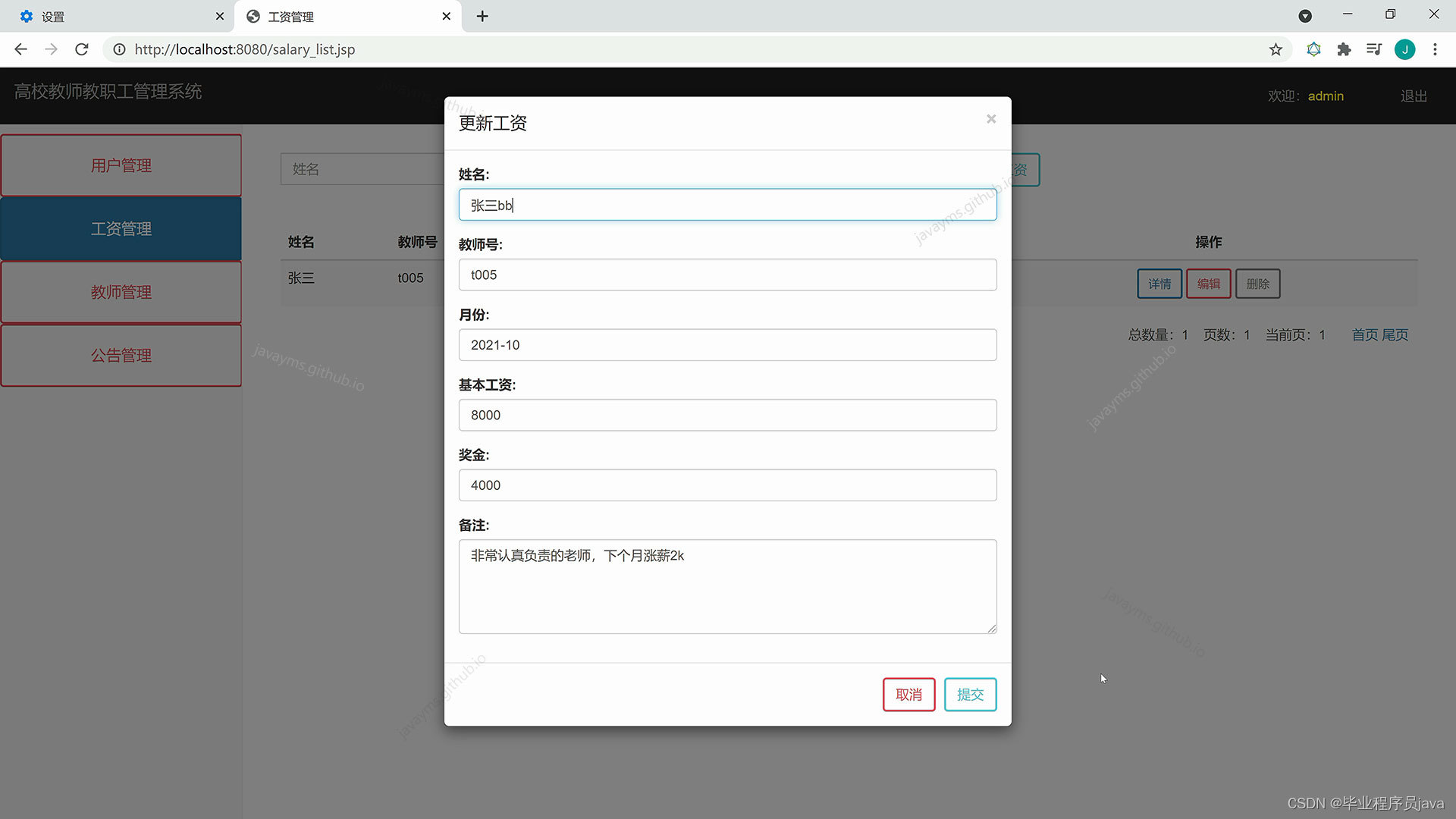Click the 高校教师教职工管理系统 title
This screenshot has height=819, width=1456.
pos(108,92)
